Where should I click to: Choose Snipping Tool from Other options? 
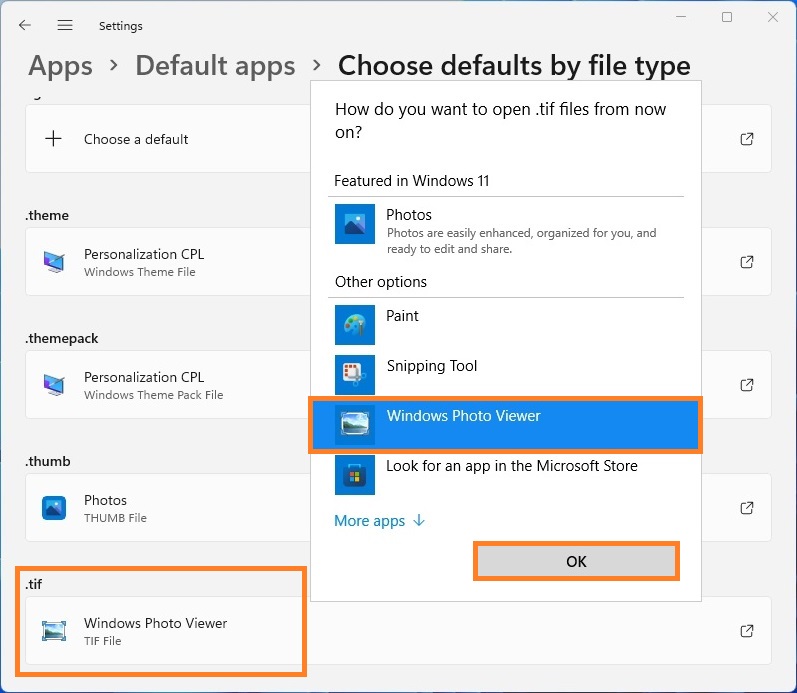coord(506,375)
